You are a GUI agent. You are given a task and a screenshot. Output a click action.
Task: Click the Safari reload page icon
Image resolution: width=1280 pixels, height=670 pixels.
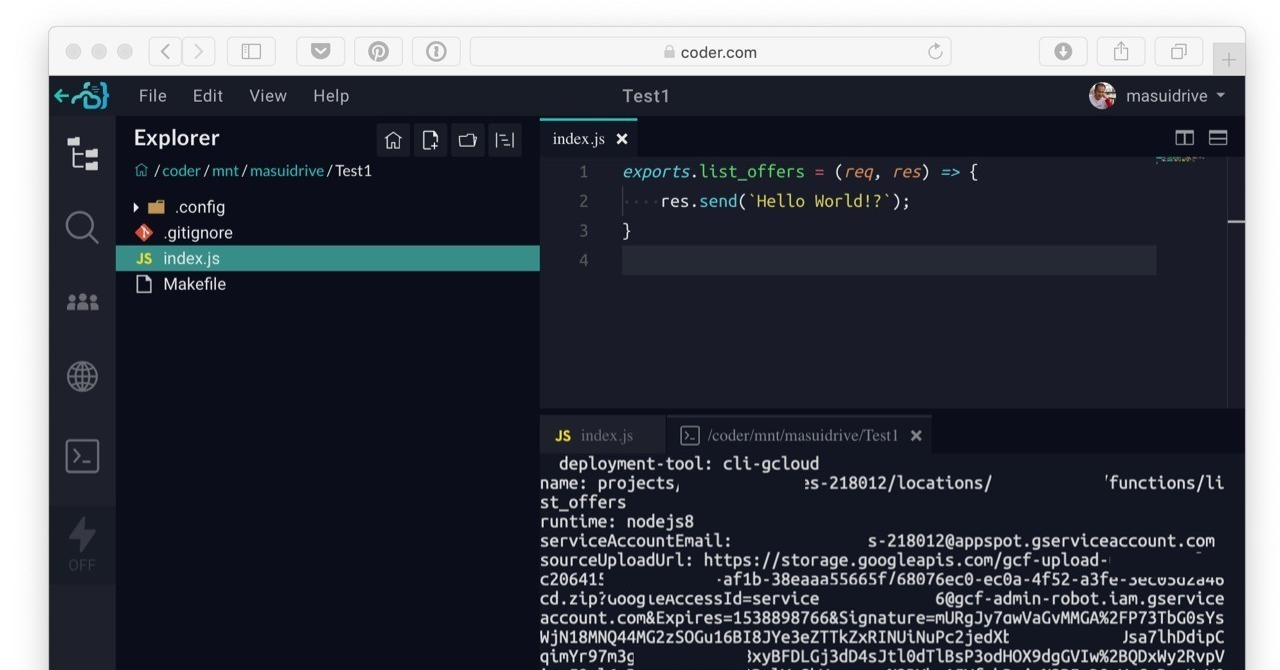point(935,51)
